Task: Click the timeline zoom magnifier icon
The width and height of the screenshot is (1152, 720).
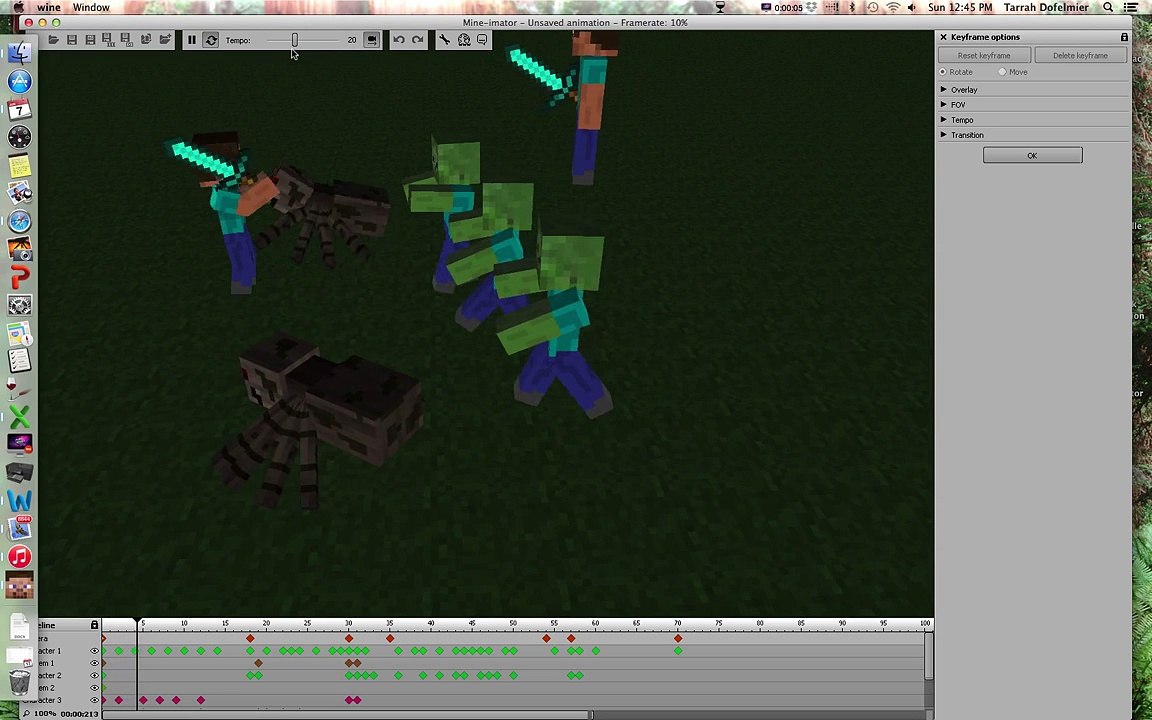Action: pyautogui.click(x=27, y=713)
